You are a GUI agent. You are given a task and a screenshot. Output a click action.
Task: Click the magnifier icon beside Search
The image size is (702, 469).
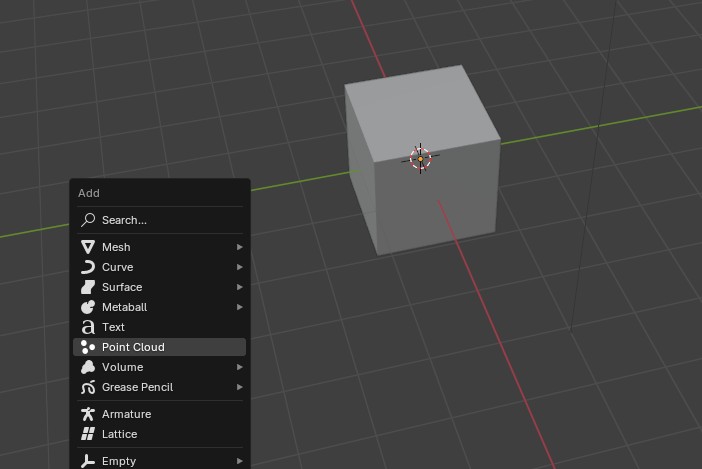coord(88,220)
